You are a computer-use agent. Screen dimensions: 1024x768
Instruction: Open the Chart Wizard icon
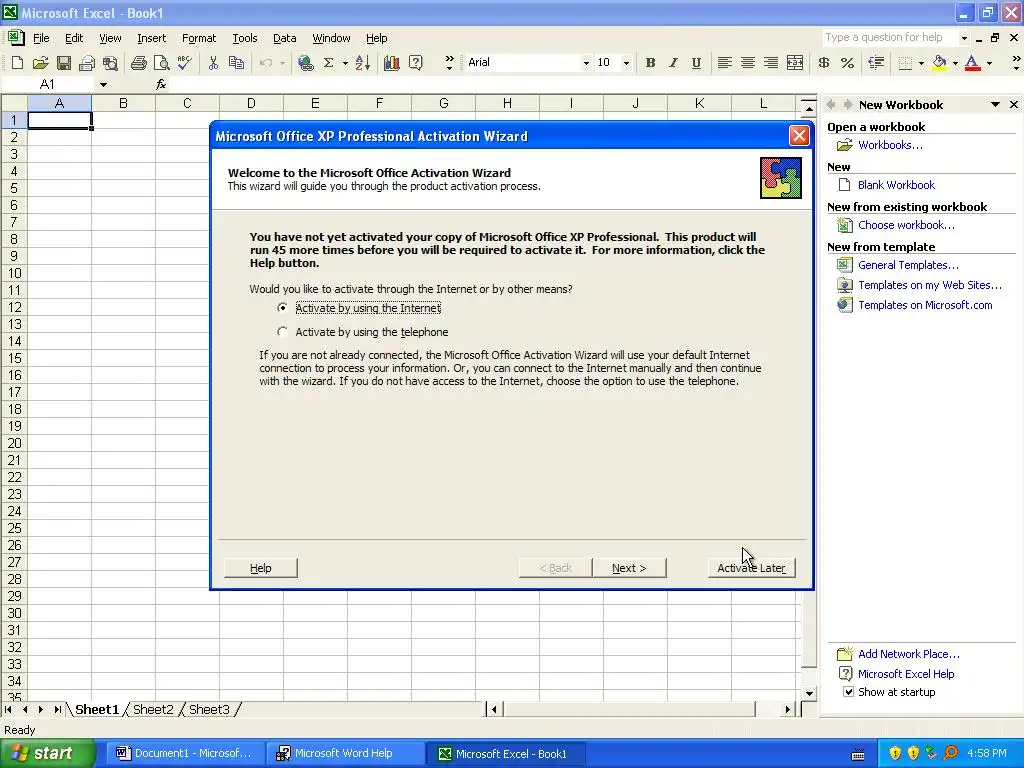[392, 63]
